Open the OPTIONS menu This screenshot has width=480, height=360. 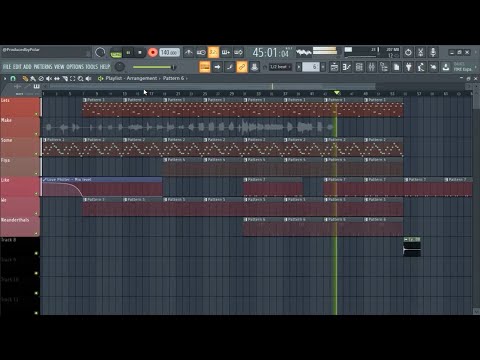(x=75, y=67)
